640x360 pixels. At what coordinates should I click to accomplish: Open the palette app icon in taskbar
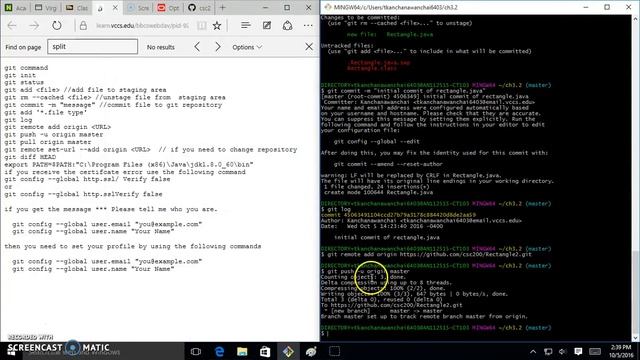[x=311, y=351]
